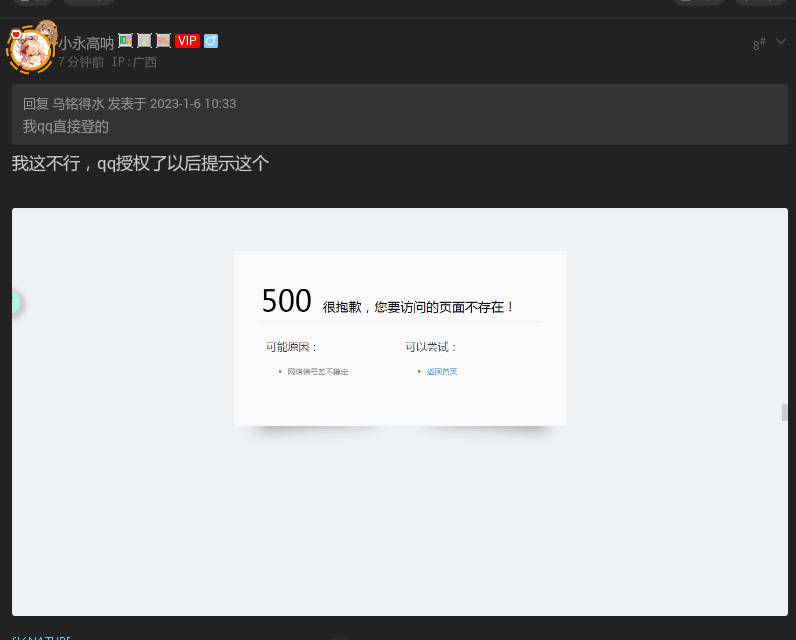Click the IP:广西 location label
Screen dimensions: 796x640
pos(134,62)
